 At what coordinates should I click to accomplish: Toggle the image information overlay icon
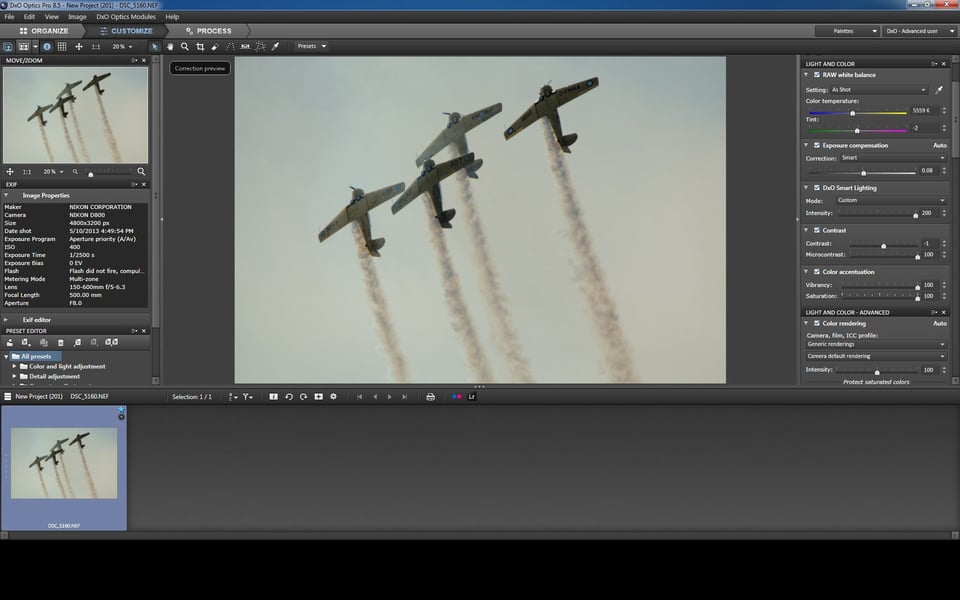(47, 47)
